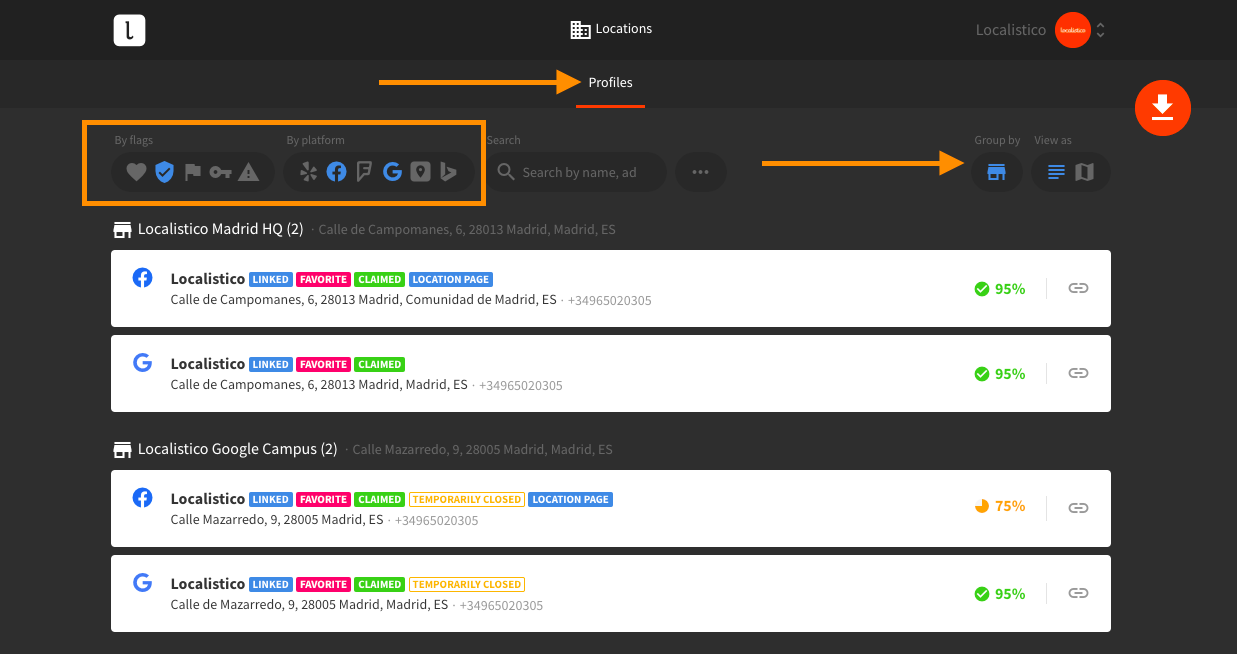This screenshot has height=654, width=1237.
Task: Open link icon for Google Campus Facebook profile
Action: [x=1078, y=508]
